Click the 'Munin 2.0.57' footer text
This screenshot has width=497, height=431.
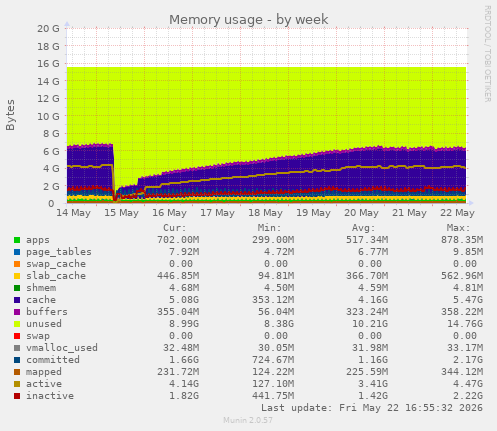point(248,420)
